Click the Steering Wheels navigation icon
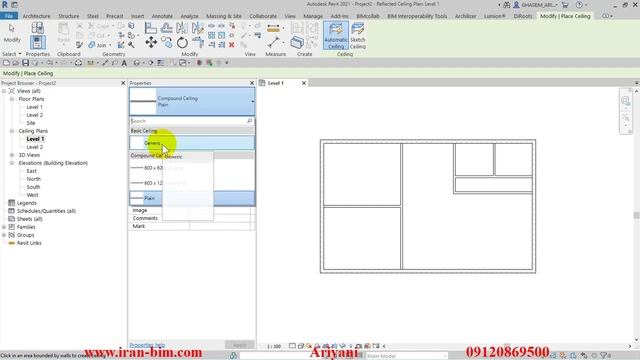This screenshot has height=360, width=640. [626, 100]
